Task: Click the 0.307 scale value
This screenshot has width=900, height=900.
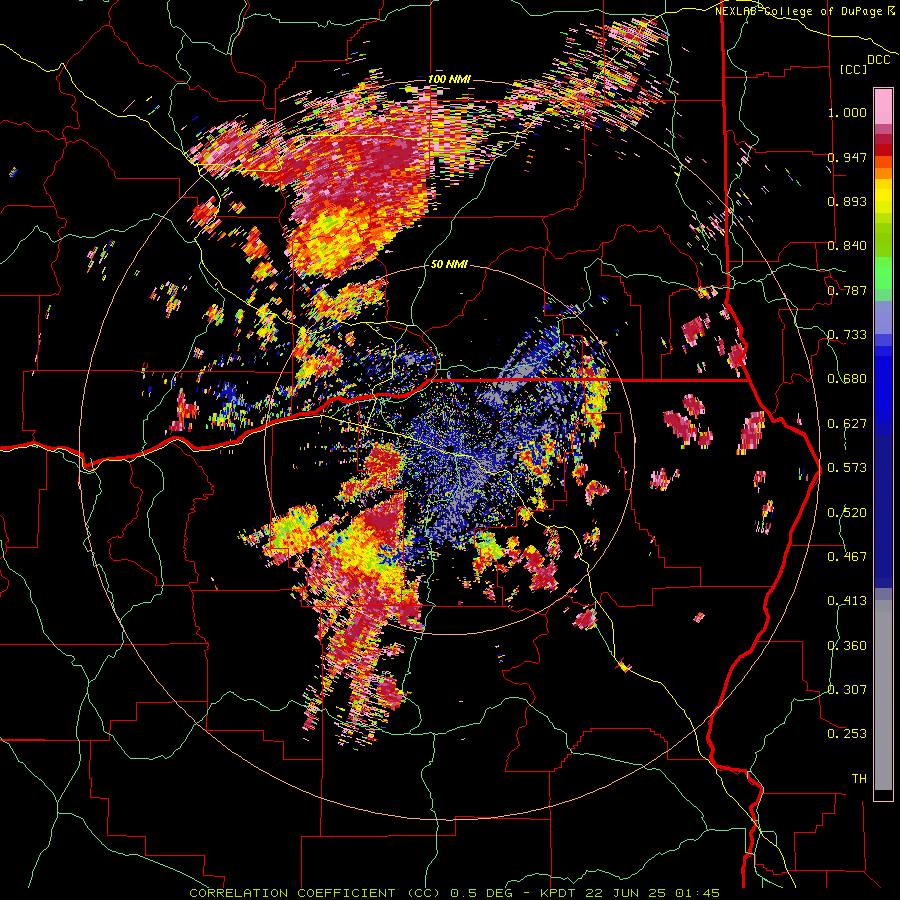Action: click(x=847, y=689)
